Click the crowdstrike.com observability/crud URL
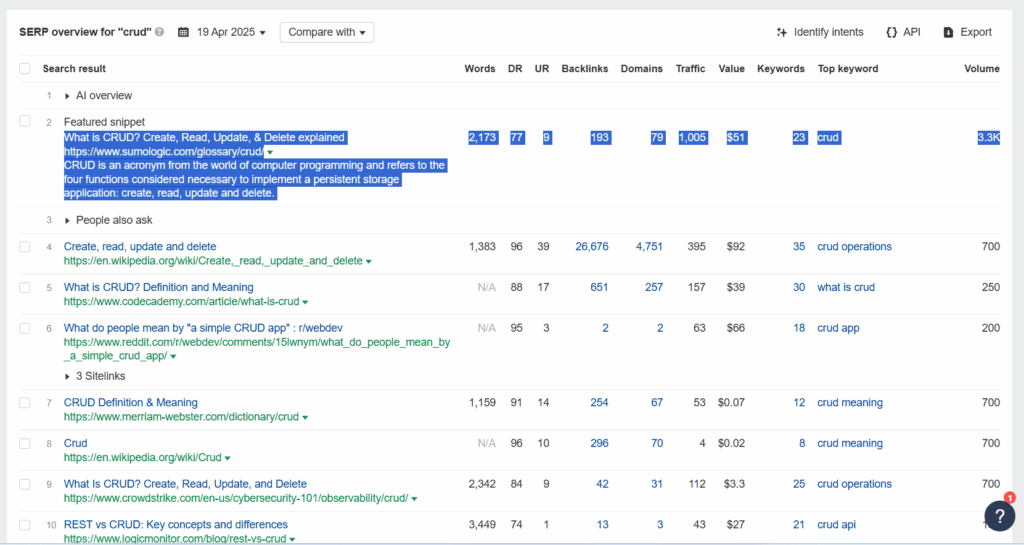1024x545 pixels. point(236,499)
